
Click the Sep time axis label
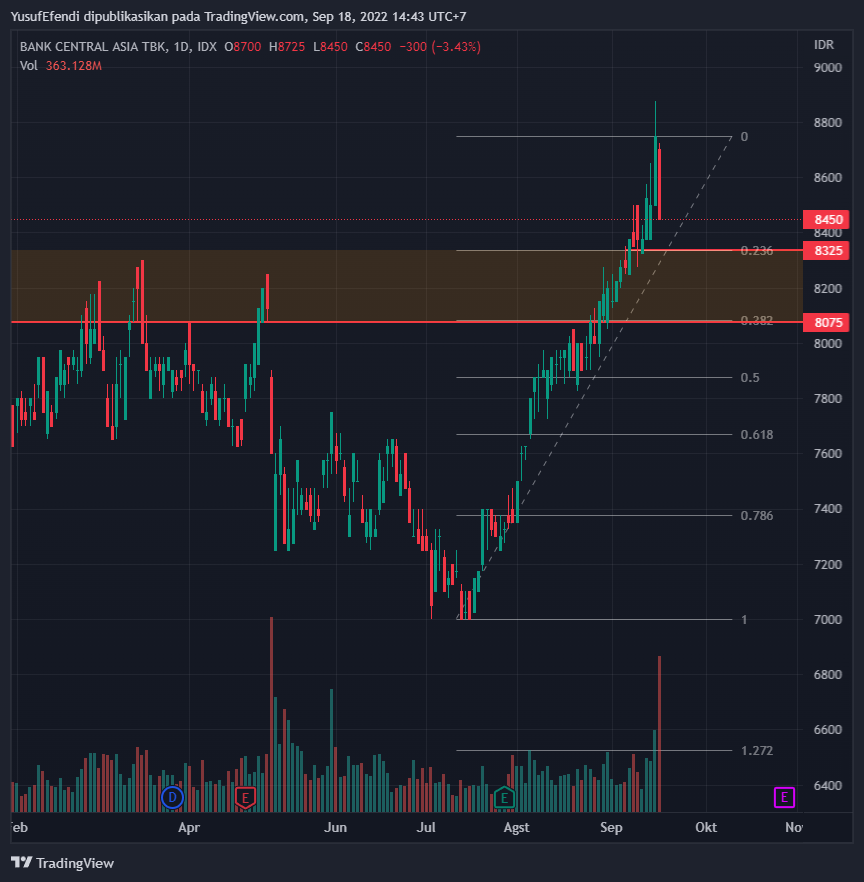[611, 827]
